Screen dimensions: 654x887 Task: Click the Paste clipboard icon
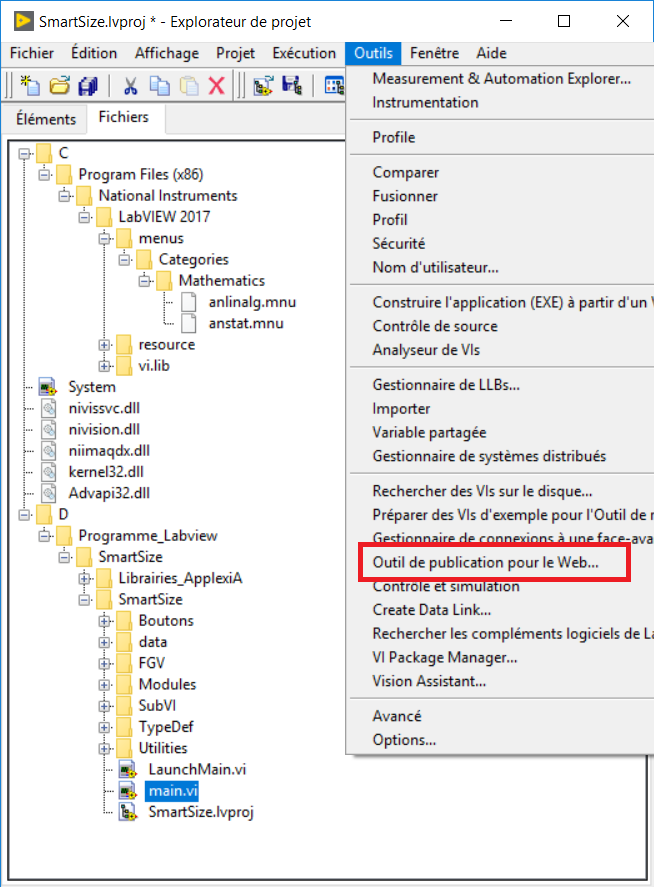pyautogui.click(x=189, y=86)
